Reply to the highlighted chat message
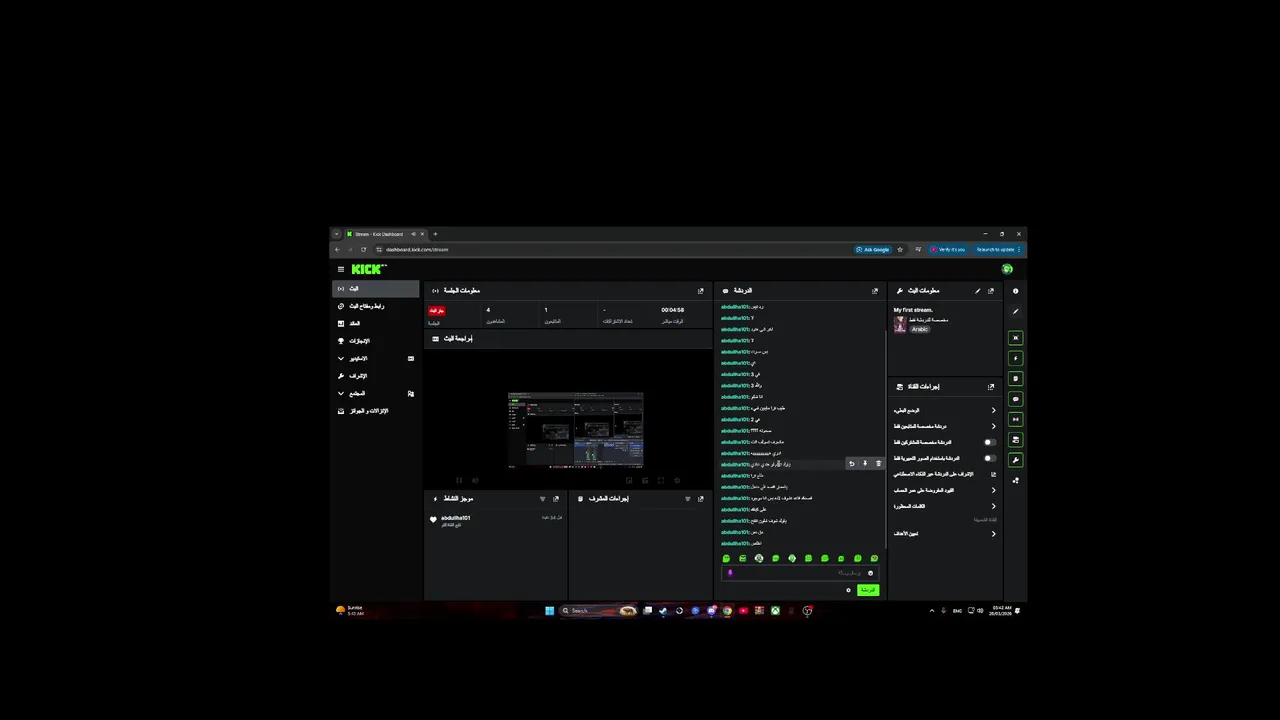The height and width of the screenshot is (720, 1280). click(x=852, y=464)
